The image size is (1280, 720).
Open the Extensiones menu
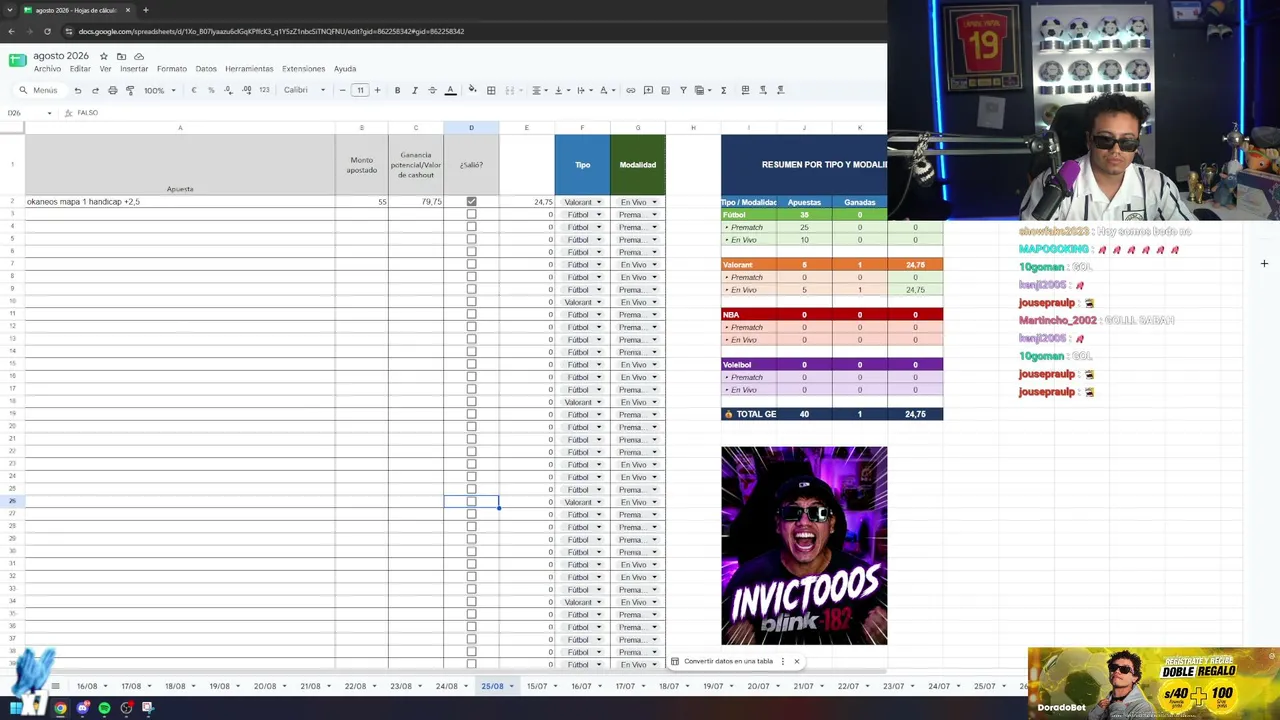coord(303,69)
